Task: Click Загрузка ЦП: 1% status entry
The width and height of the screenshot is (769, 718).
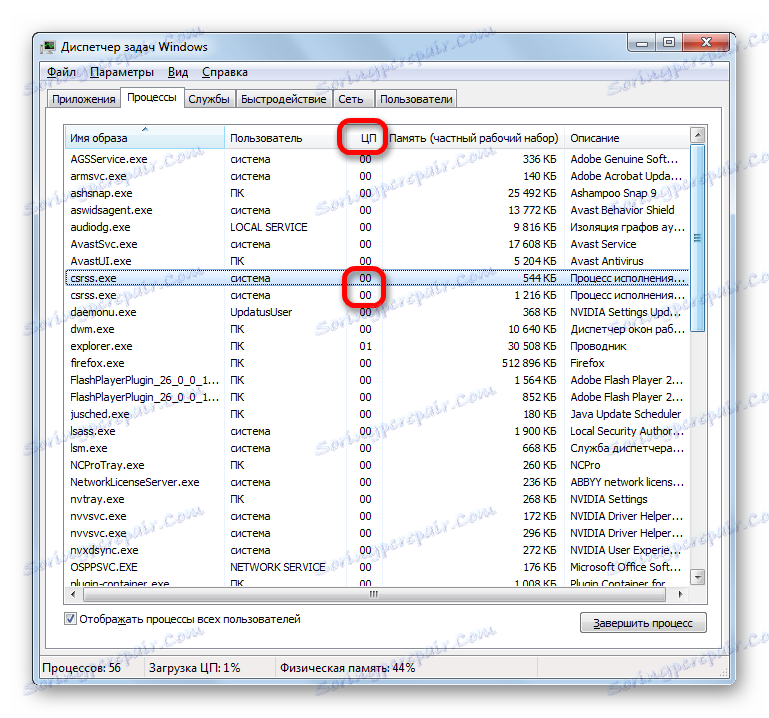Action: coord(194,667)
